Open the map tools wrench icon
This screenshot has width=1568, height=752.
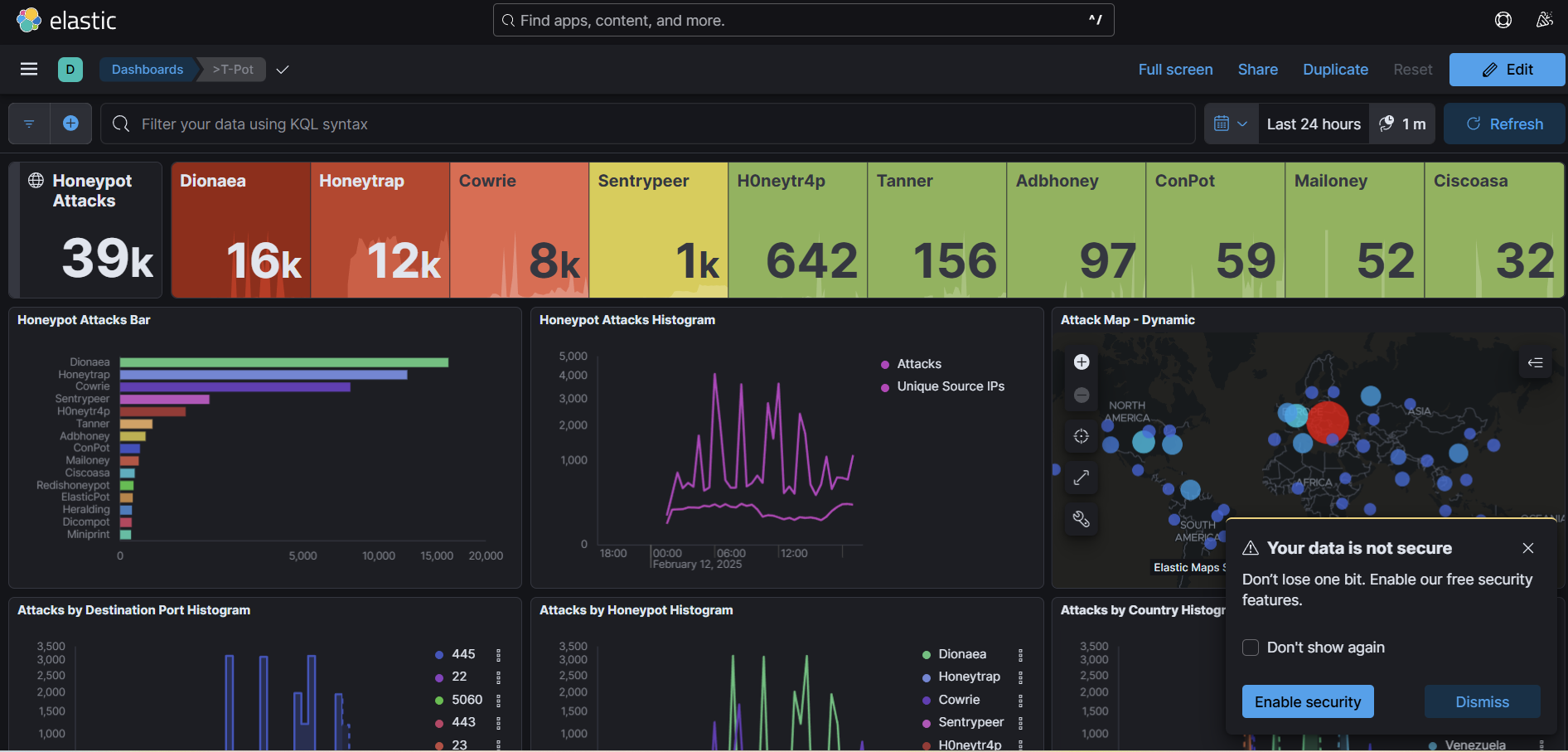point(1082,519)
